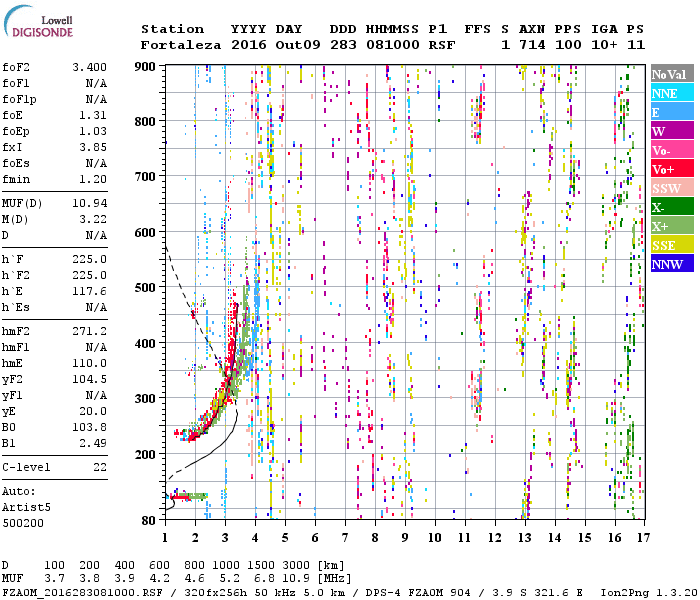This screenshot has width=700, height=600.
Task: Click the hmE value 110.0
Action: 90,363
